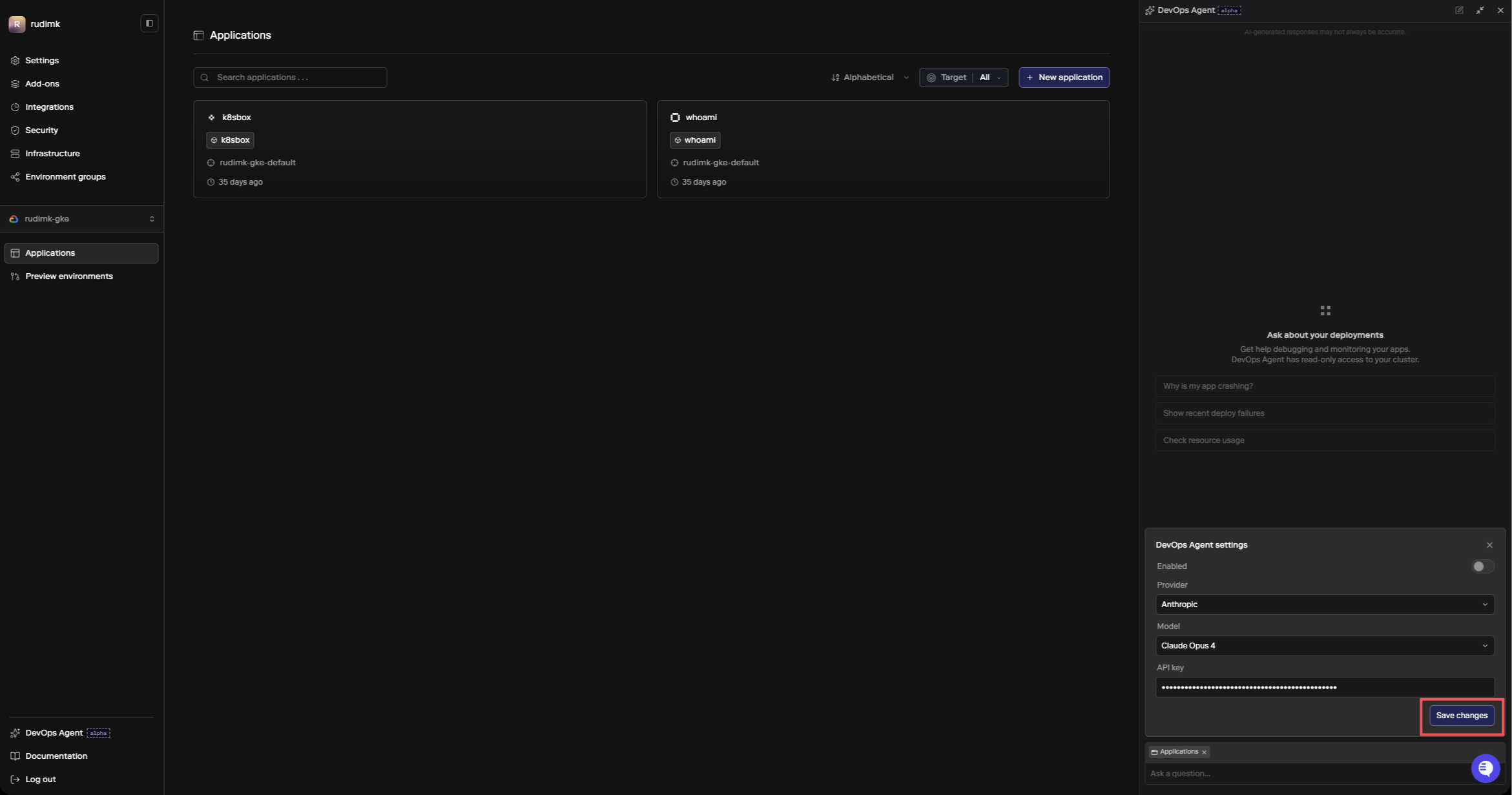Close the DevOps Agent settings popup
The image size is (1512, 795).
click(1489, 545)
